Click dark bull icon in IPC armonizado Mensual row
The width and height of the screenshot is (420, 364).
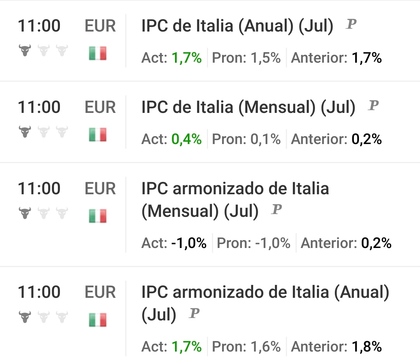25,213
